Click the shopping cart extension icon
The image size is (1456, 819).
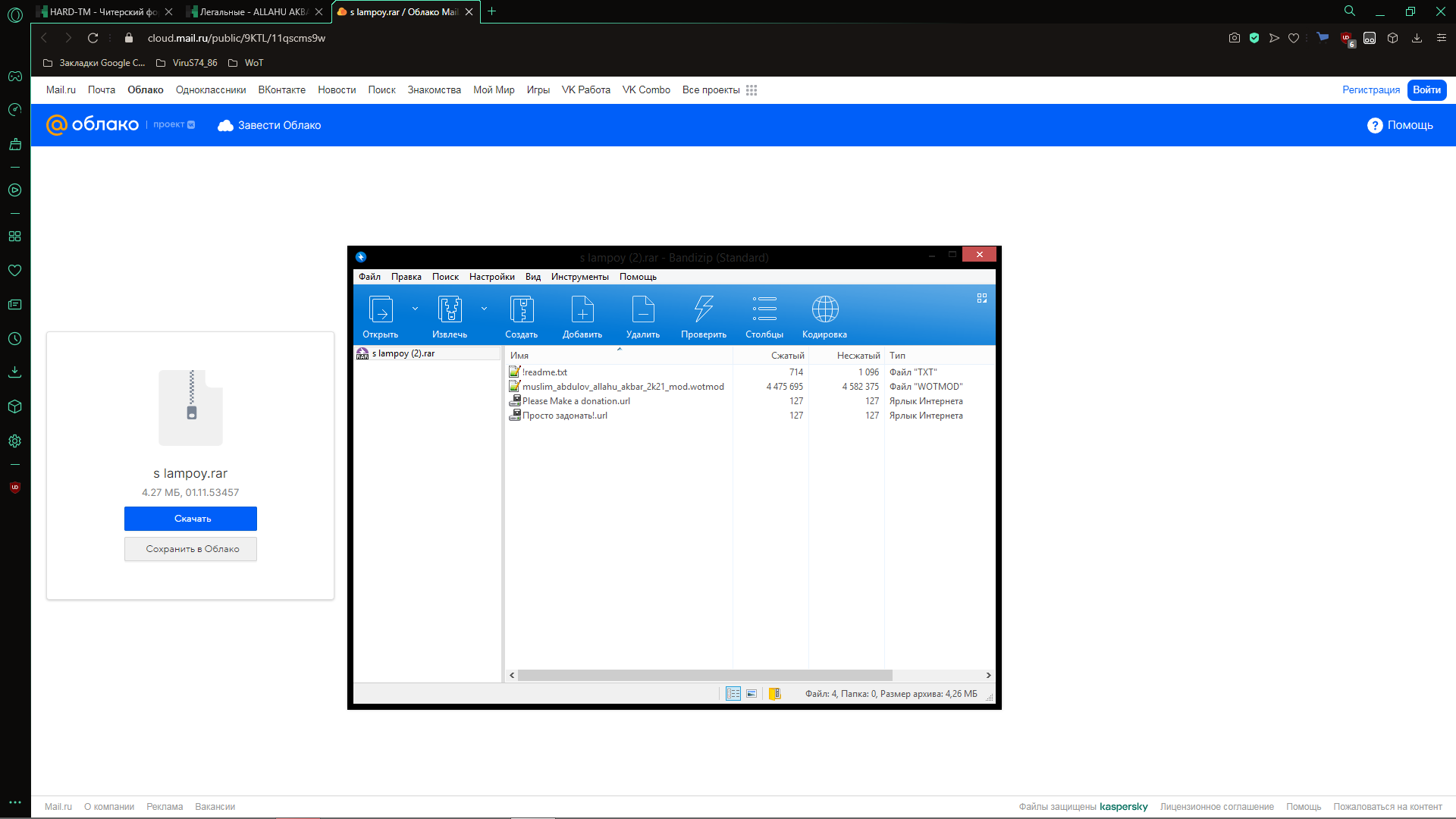(x=1323, y=37)
